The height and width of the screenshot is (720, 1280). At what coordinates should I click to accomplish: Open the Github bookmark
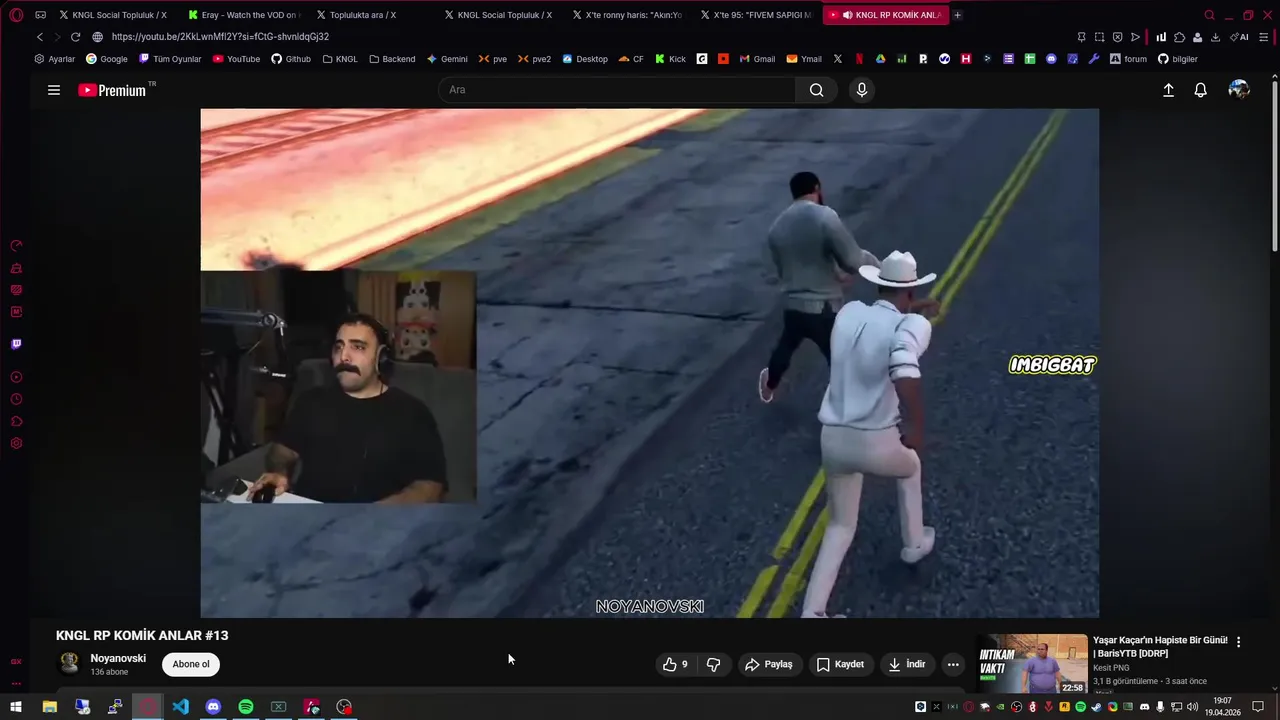point(291,59)
